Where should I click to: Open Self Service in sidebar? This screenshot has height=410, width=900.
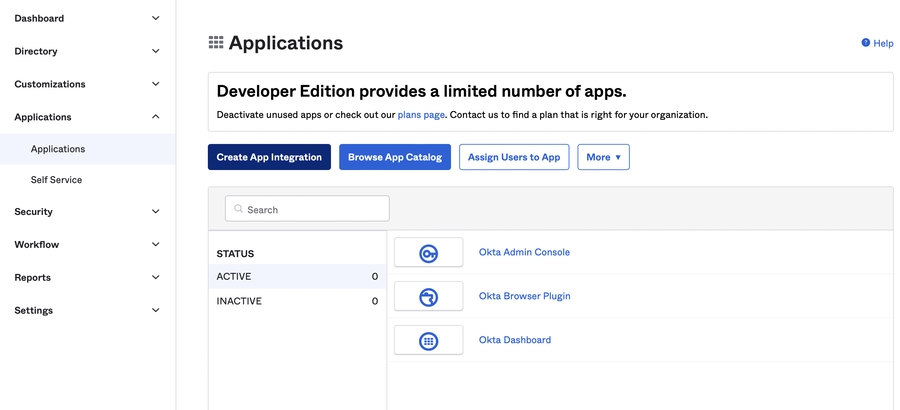pyautogui.click(x=56, y=180)
